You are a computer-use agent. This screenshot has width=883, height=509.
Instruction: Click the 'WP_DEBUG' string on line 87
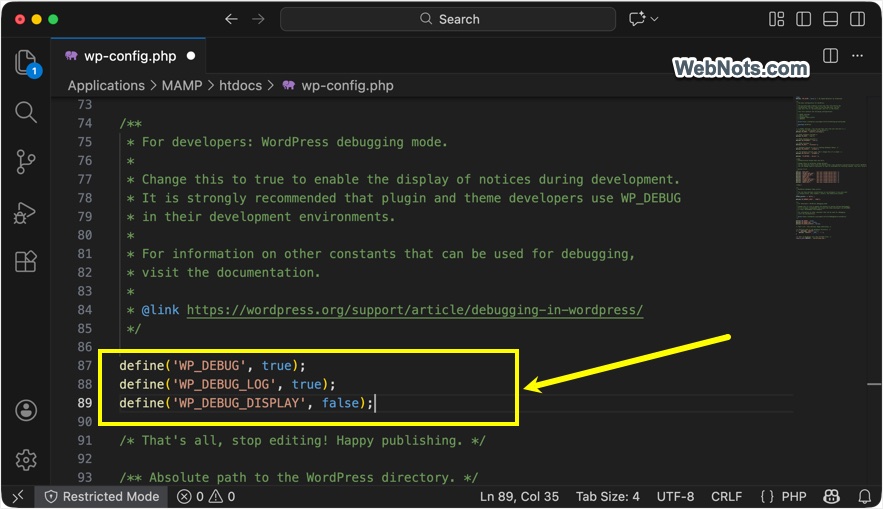(x=209, y=365)
